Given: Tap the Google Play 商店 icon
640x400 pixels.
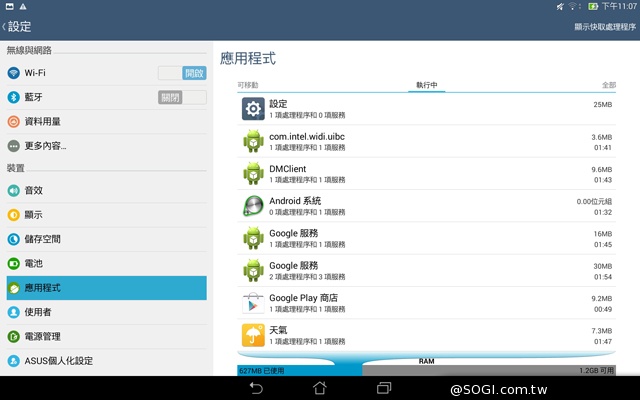Looking at the screenshot, I should (253, 303).
